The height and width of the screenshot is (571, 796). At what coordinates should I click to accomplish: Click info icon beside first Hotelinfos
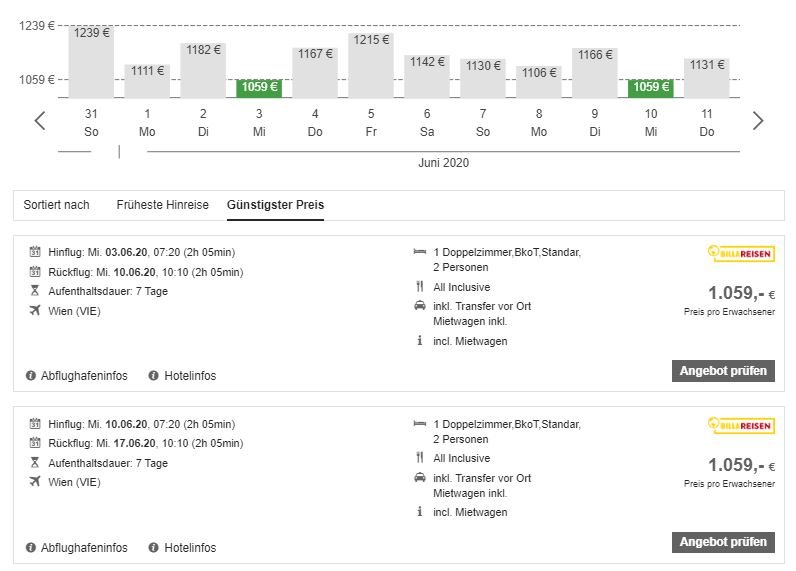coord(154,376)
